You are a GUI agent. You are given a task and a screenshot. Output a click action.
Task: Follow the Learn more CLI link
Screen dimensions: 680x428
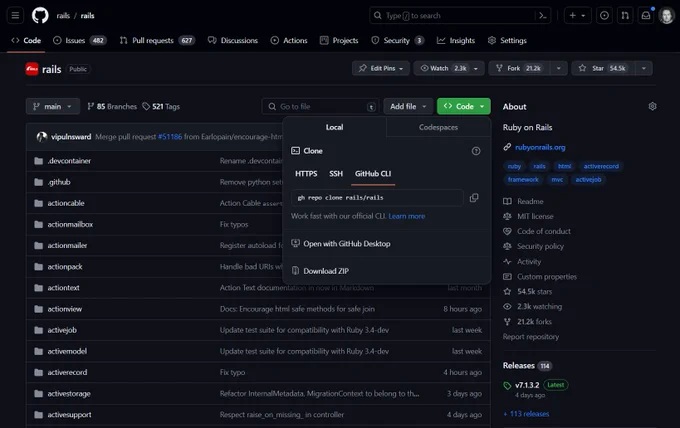[x=407, y=216]
